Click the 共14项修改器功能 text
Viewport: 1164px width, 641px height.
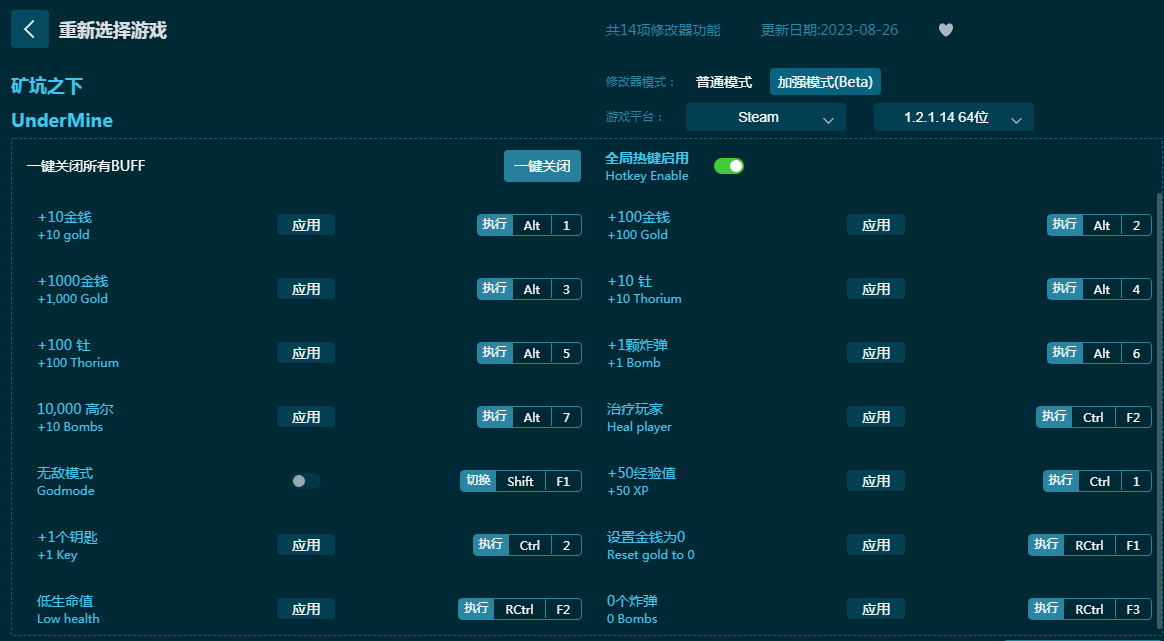[663, 30]
